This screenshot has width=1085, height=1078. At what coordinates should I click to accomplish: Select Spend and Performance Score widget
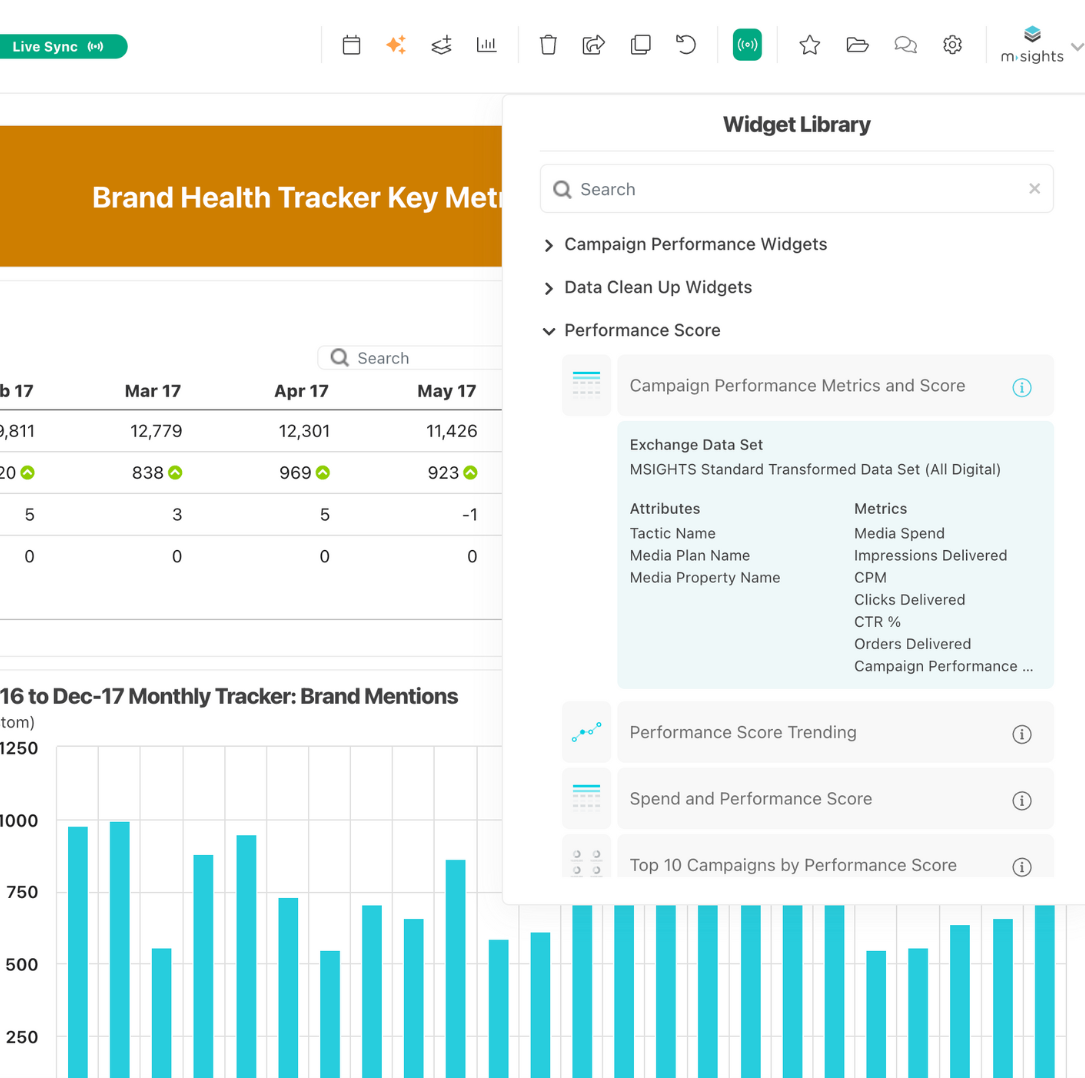(x=750, y=799)
